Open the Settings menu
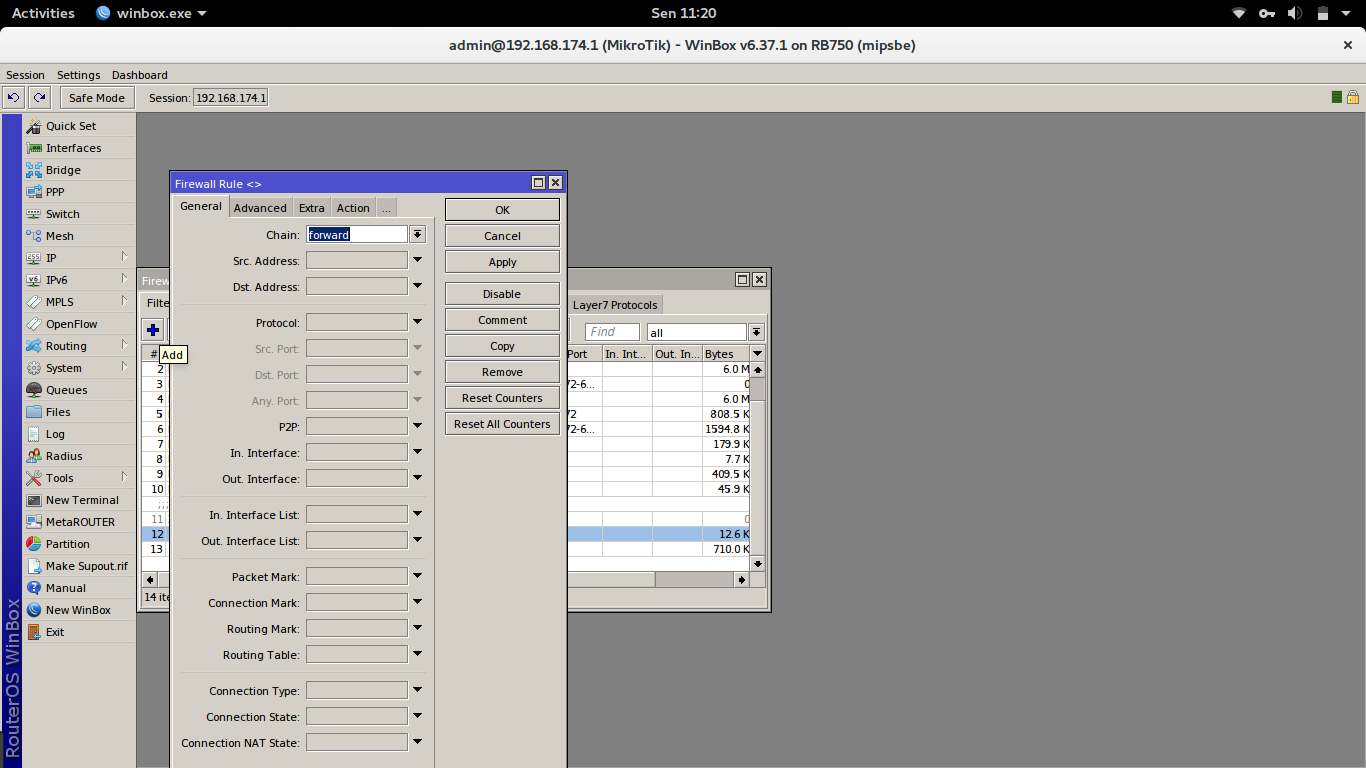The height and width of the screenshot is (768, 1366). pos(78,75)
